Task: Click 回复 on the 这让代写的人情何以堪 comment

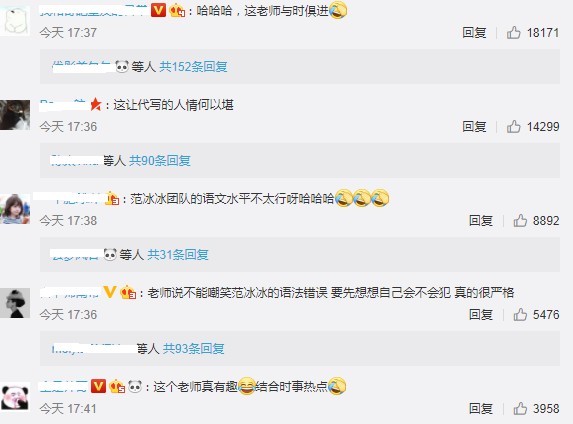Action: click(x=474, y=126)
